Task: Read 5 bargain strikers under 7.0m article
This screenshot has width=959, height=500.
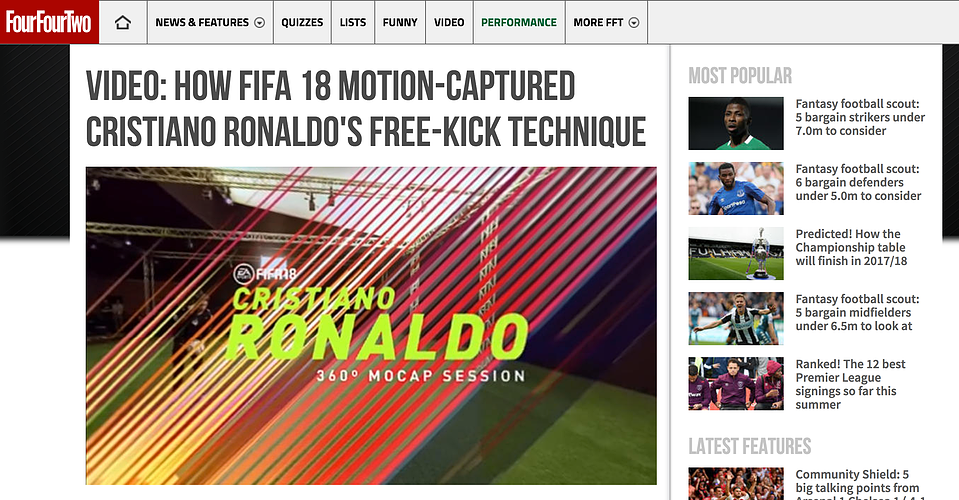Action: pos(860,117)
